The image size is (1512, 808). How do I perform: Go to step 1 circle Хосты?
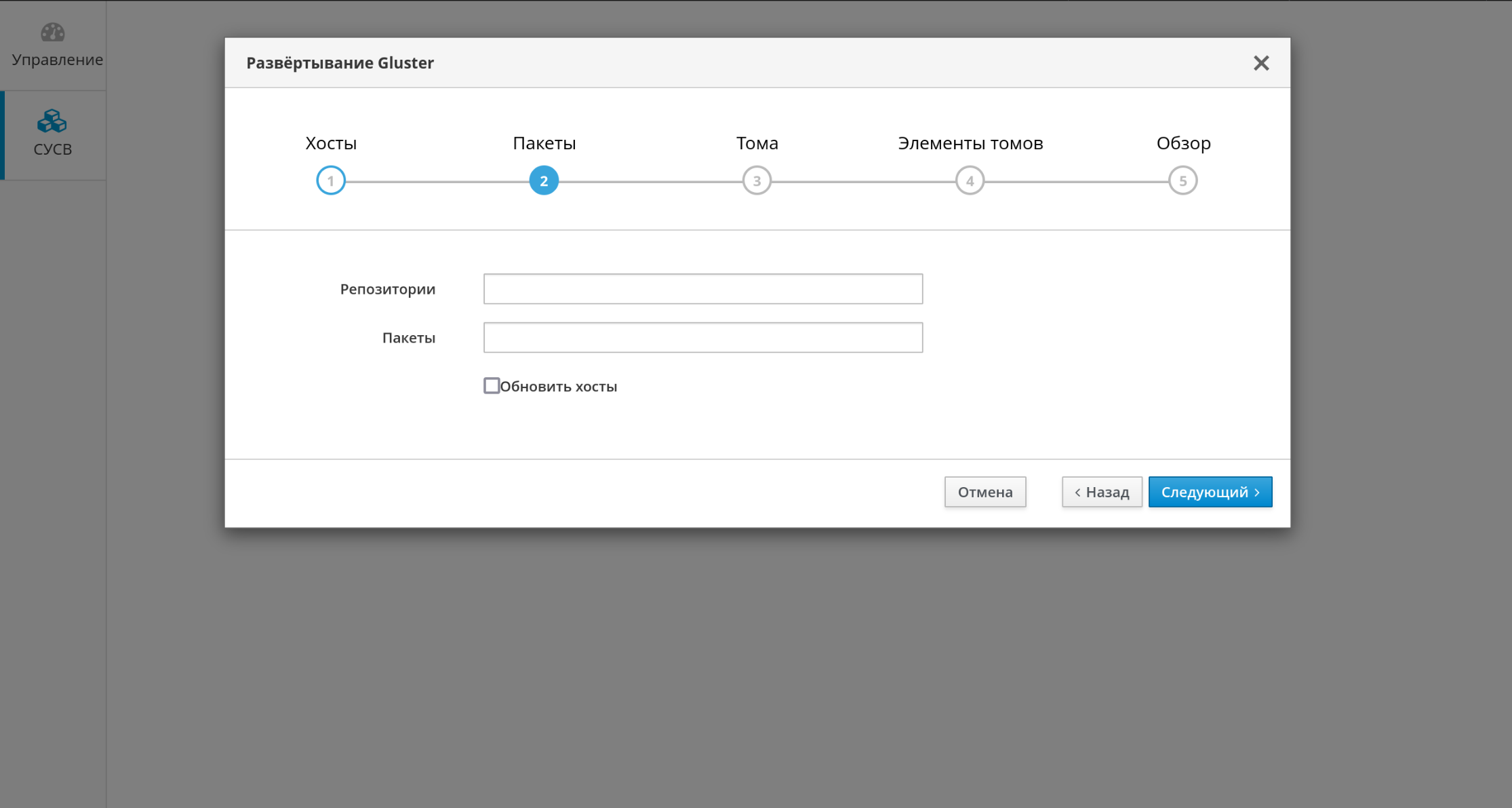331,180
